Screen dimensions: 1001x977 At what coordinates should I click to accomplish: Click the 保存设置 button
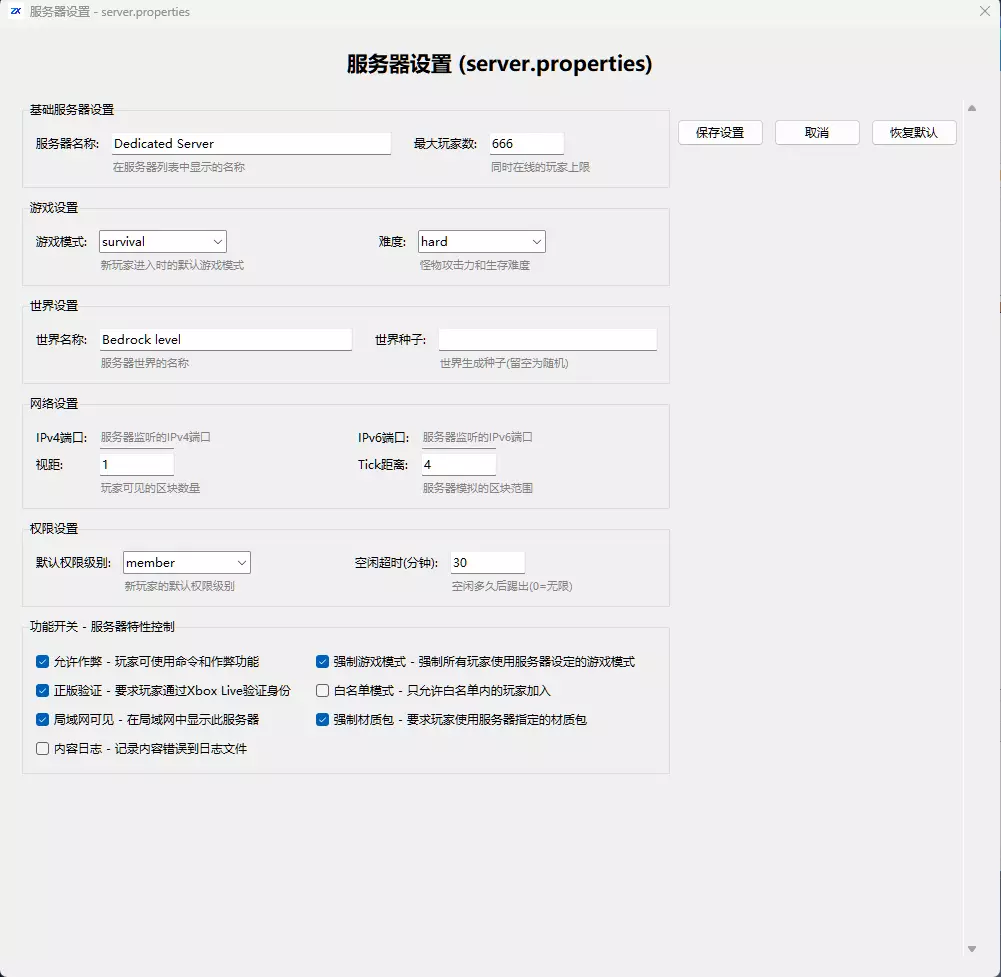[x=720, y=133]
